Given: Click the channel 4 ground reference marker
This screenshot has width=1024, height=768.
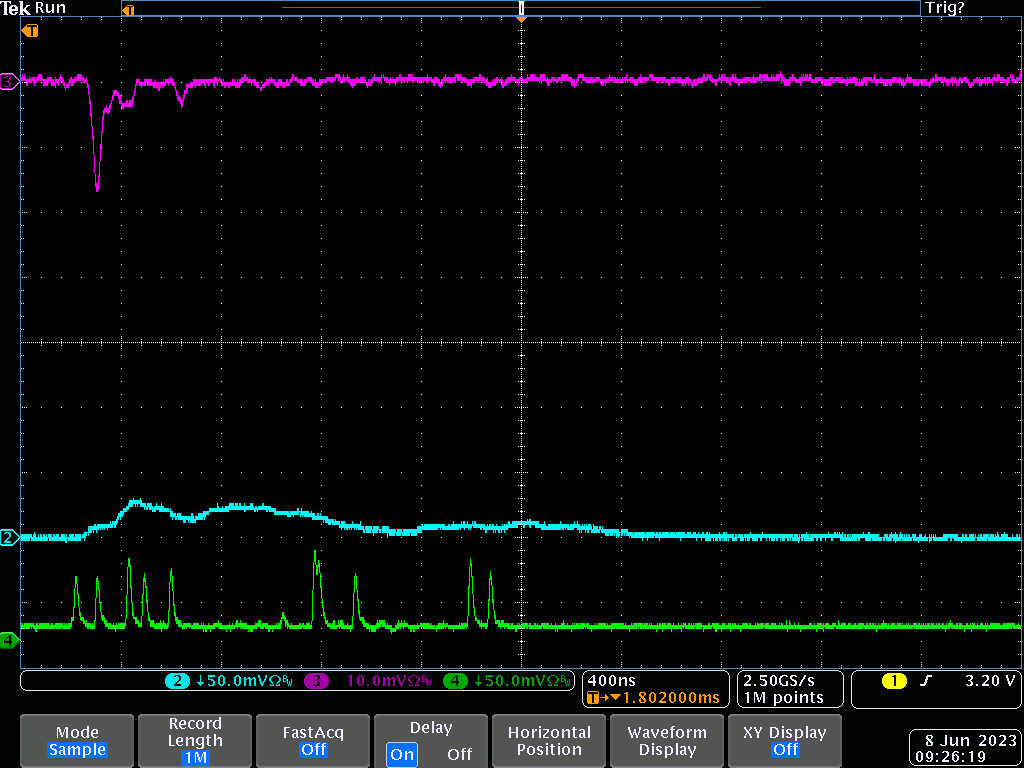Looking at the screenshot, I should pos(9,640).
